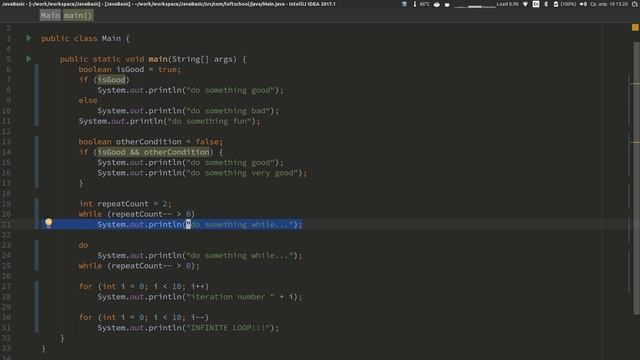Image resolution: width=640 pixels, height=360 pixels.
Task: Click the "iteration number " string
Action: tap(231, 297)
